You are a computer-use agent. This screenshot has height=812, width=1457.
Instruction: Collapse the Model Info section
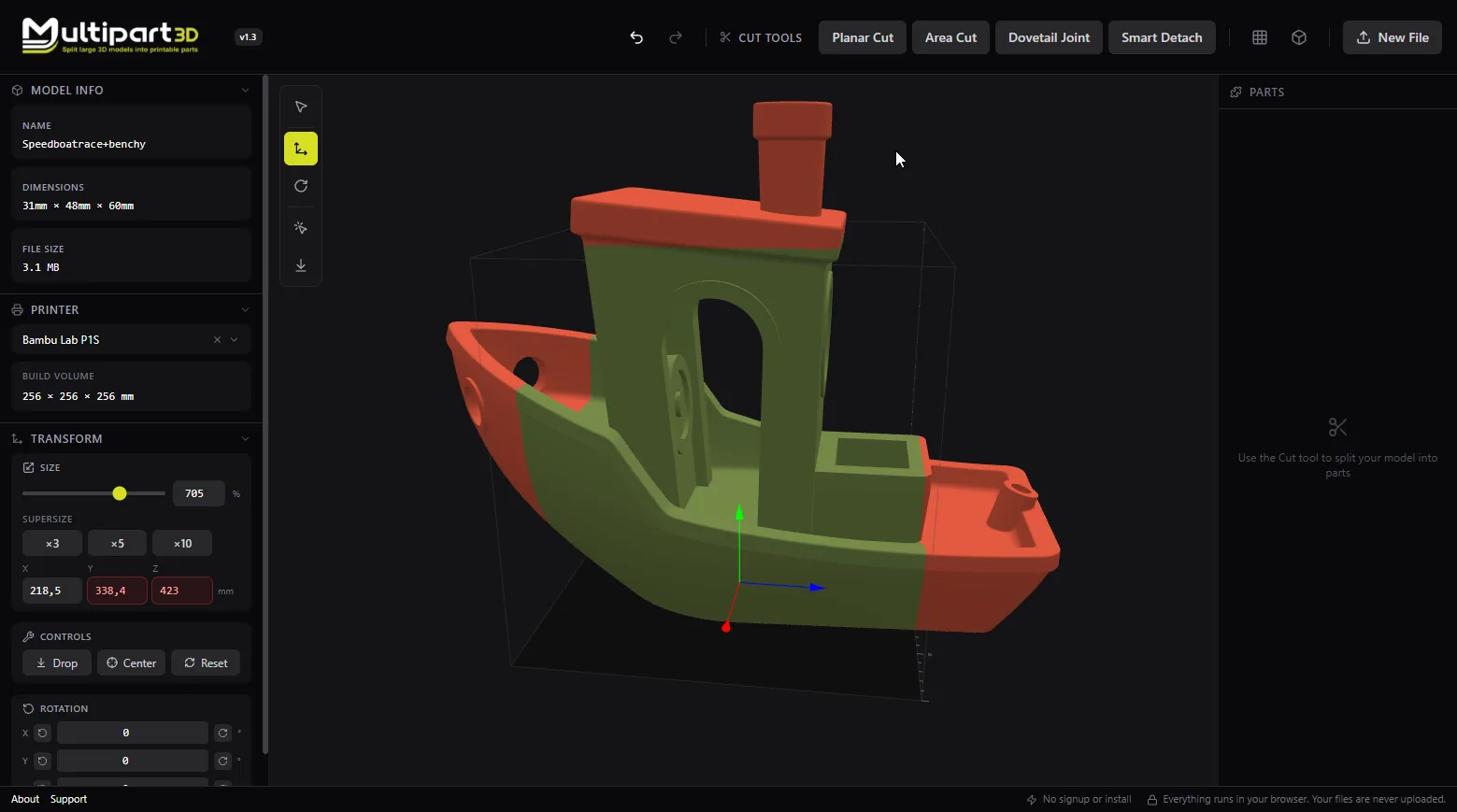(245, 91)
